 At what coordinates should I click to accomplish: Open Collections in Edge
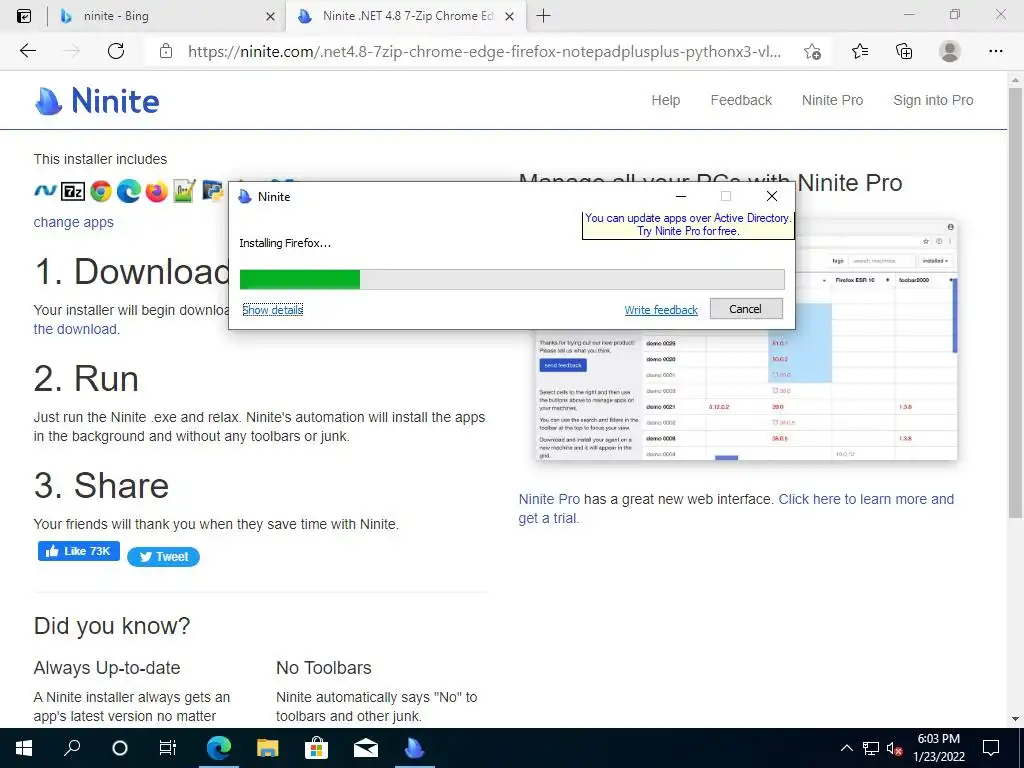tap(904, 51)
